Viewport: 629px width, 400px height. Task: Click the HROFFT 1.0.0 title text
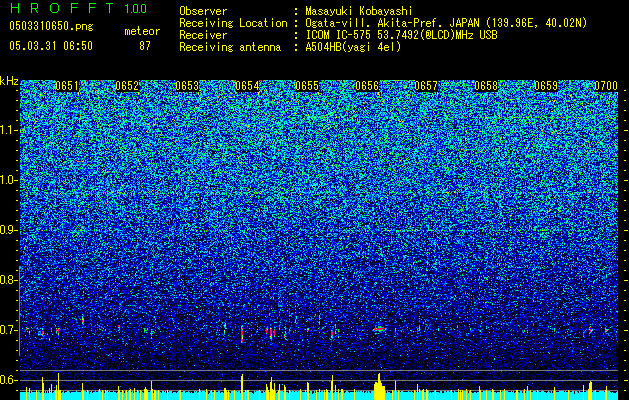[x=79, y=8]
